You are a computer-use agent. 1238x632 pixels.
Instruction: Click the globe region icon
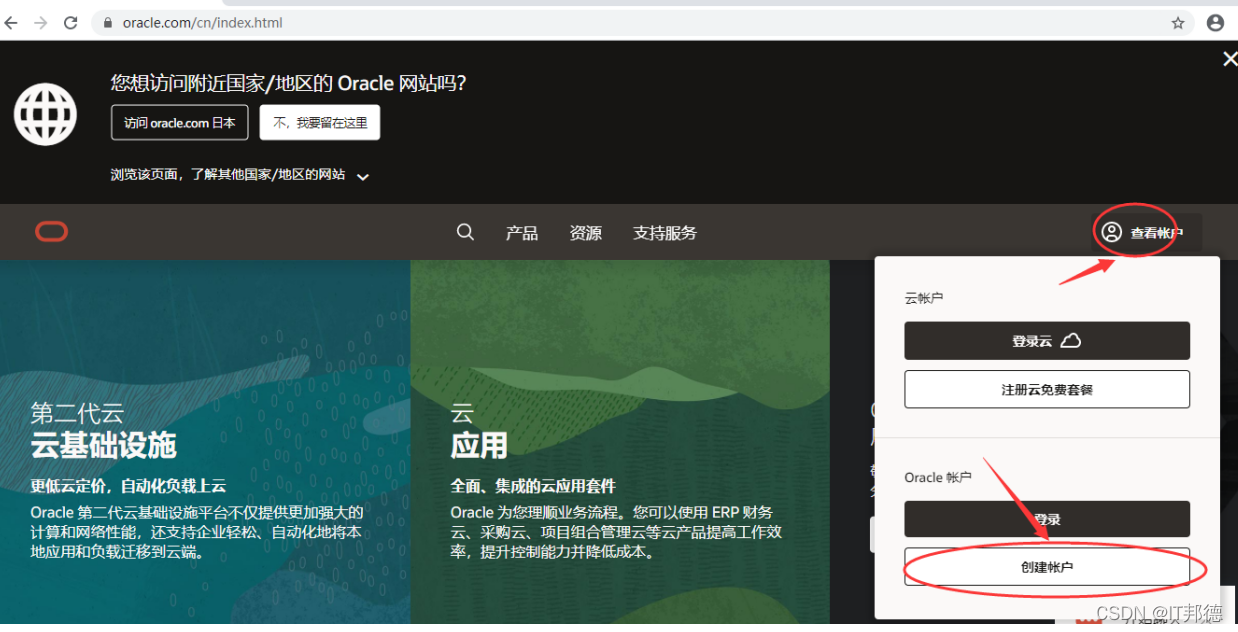coord(45,114)
